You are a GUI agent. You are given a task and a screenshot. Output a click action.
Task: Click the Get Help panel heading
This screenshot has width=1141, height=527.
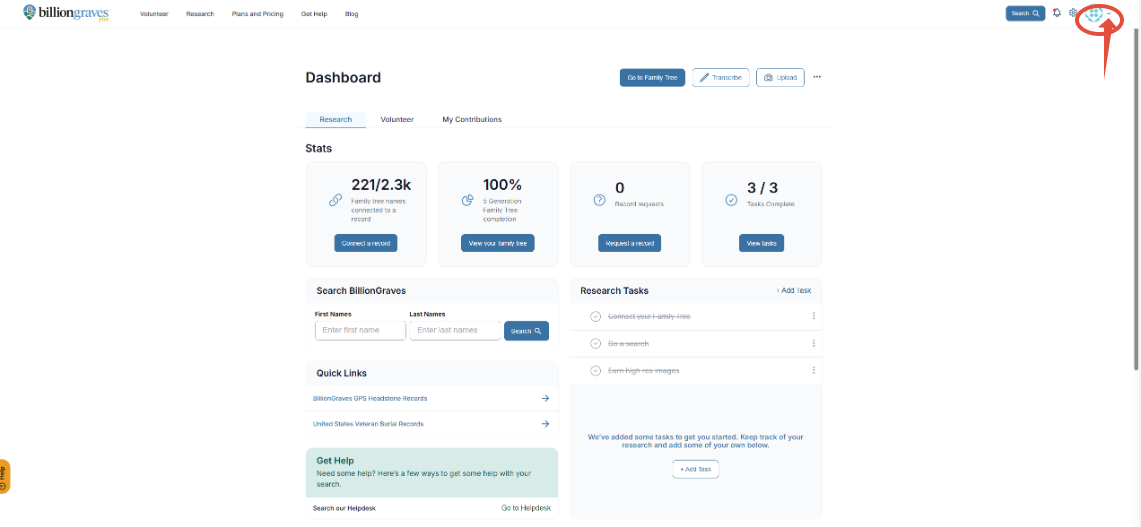pyautogui.click(x=335, y=460)
